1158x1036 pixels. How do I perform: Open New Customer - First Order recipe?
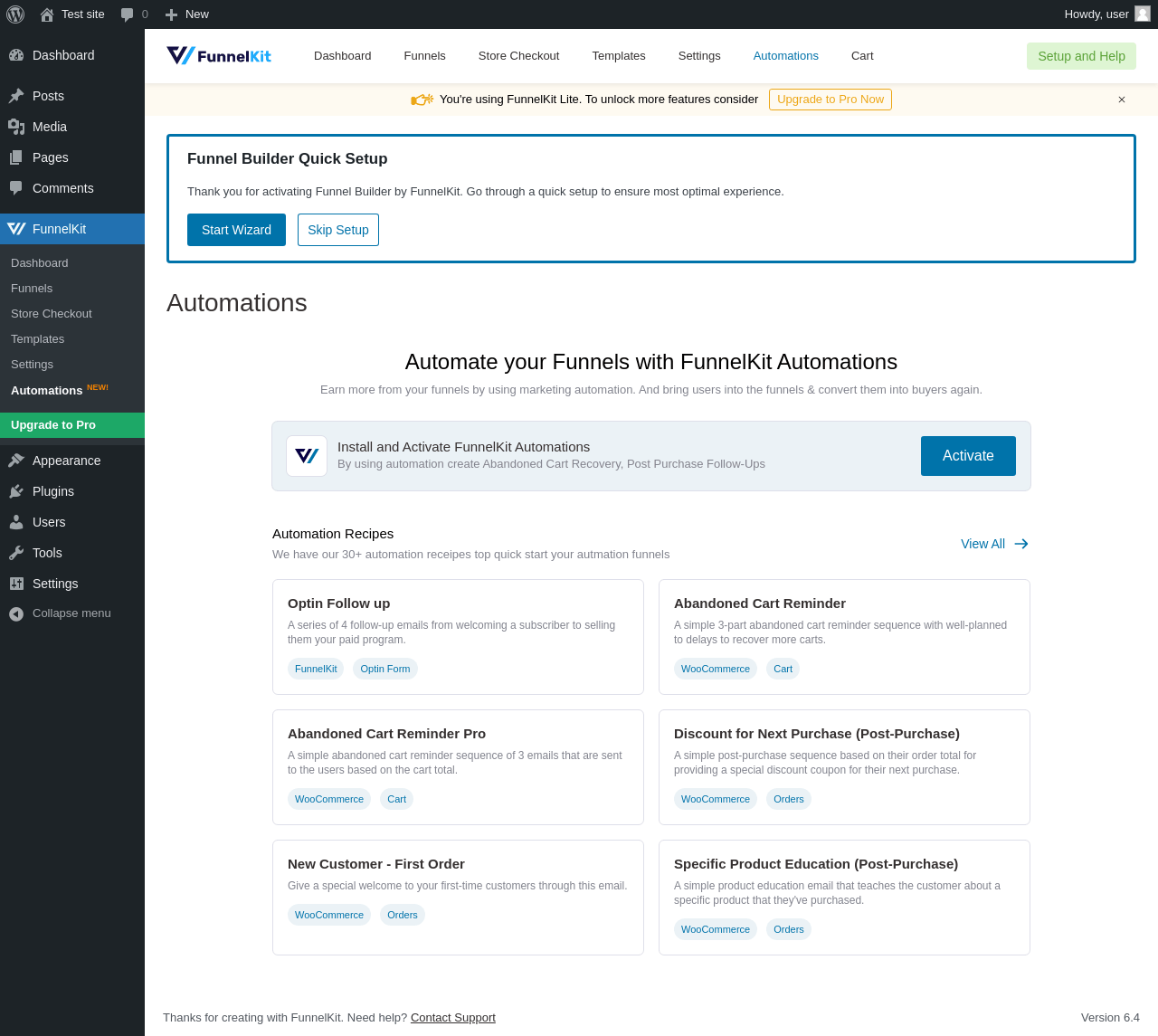(x=376, y=864)
